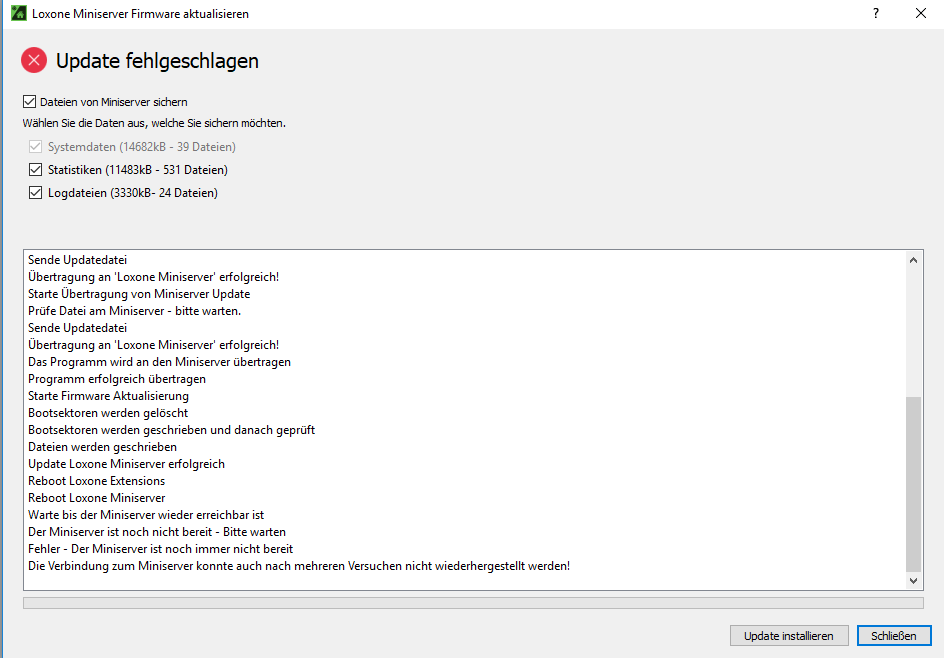
Task: Select log line 'Starte Übertragung von Miniserver Update'
Action: coord(139,294)
